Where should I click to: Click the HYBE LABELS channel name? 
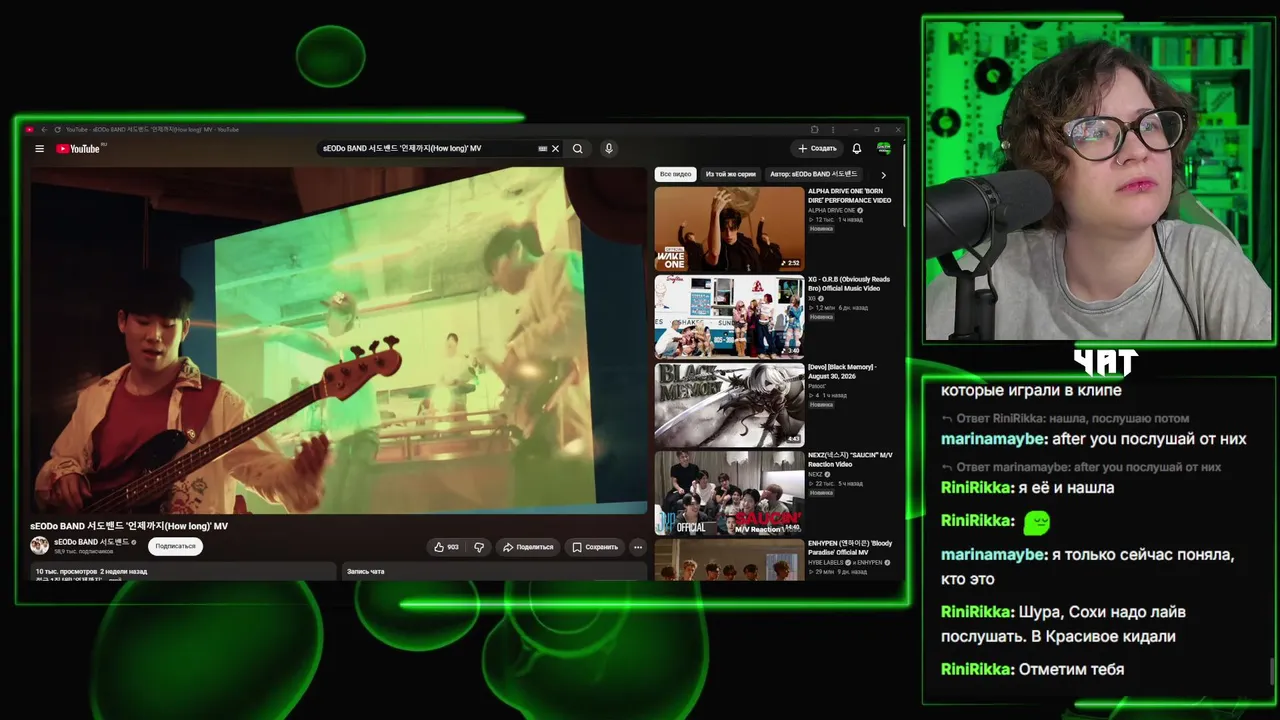[x=826, y=563]
